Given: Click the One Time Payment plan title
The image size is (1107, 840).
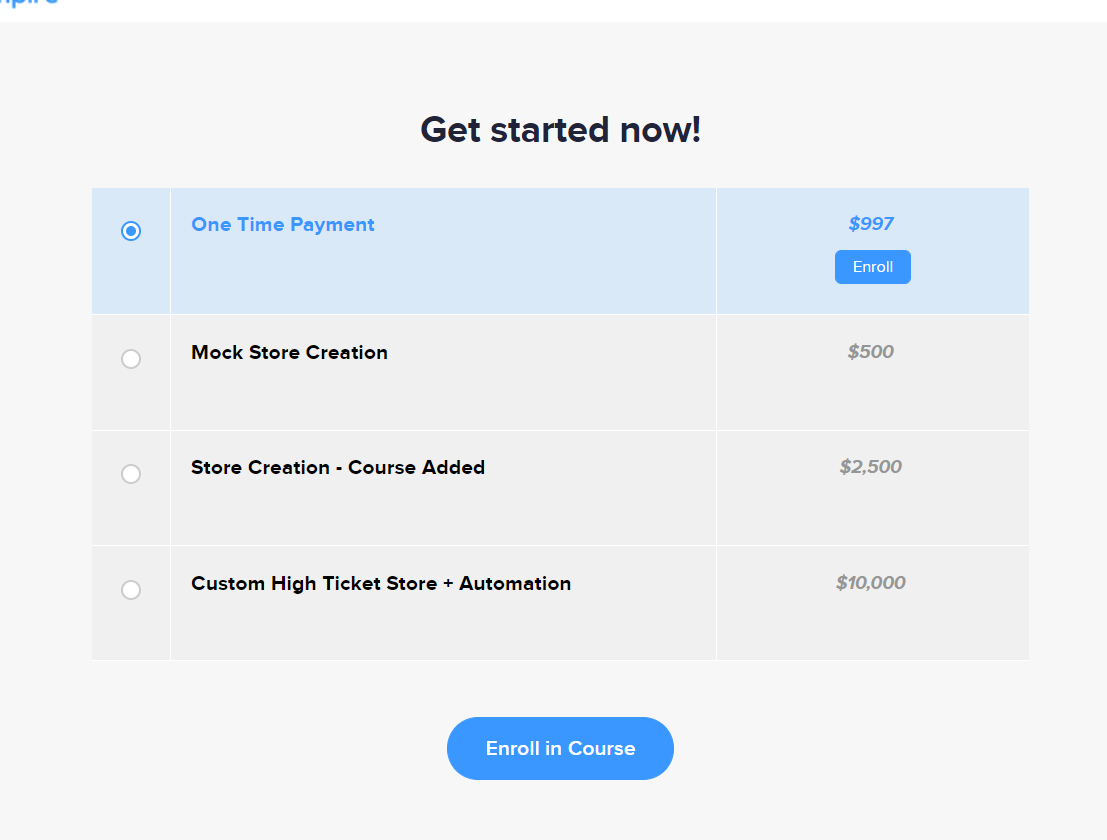Looking at the screenshot, I should [282, 224].
